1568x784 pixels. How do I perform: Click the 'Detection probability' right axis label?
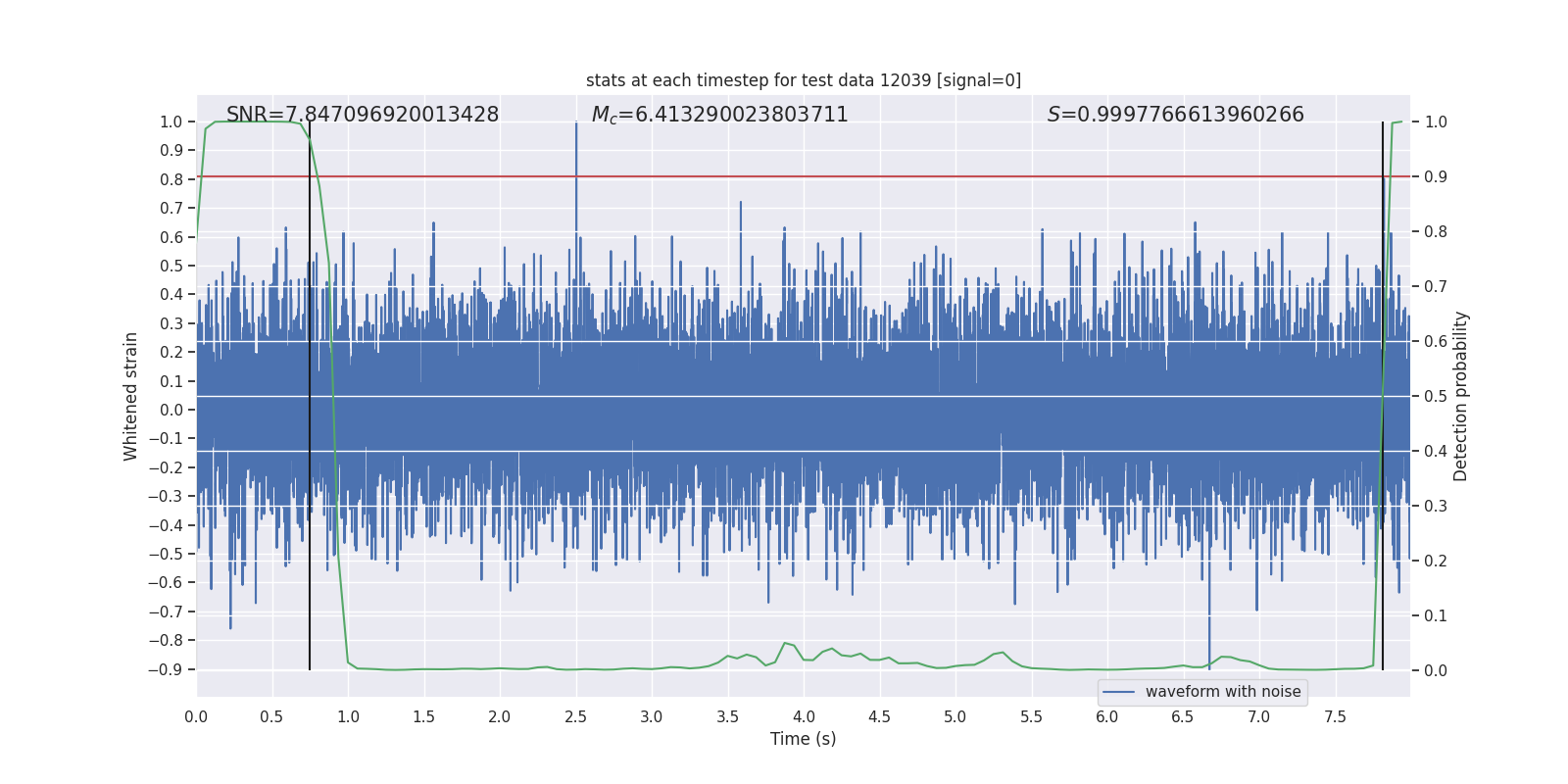pos(1460,396)
